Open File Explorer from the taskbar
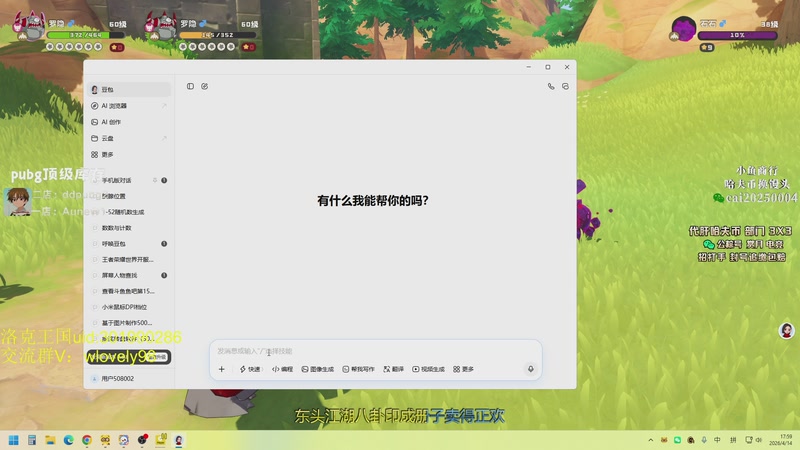The image size is (800, 450). click(x=50, y=440)
